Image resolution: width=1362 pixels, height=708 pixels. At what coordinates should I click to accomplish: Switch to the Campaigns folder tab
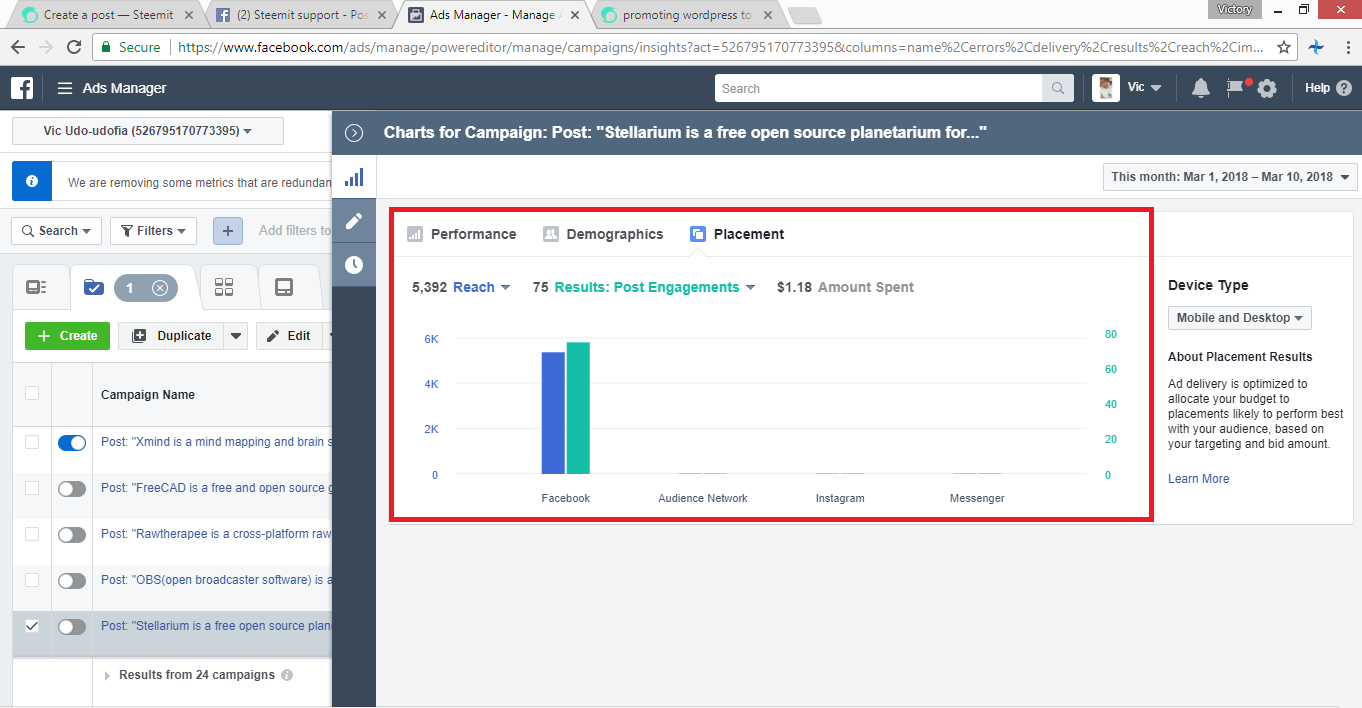tap(94, 288)
